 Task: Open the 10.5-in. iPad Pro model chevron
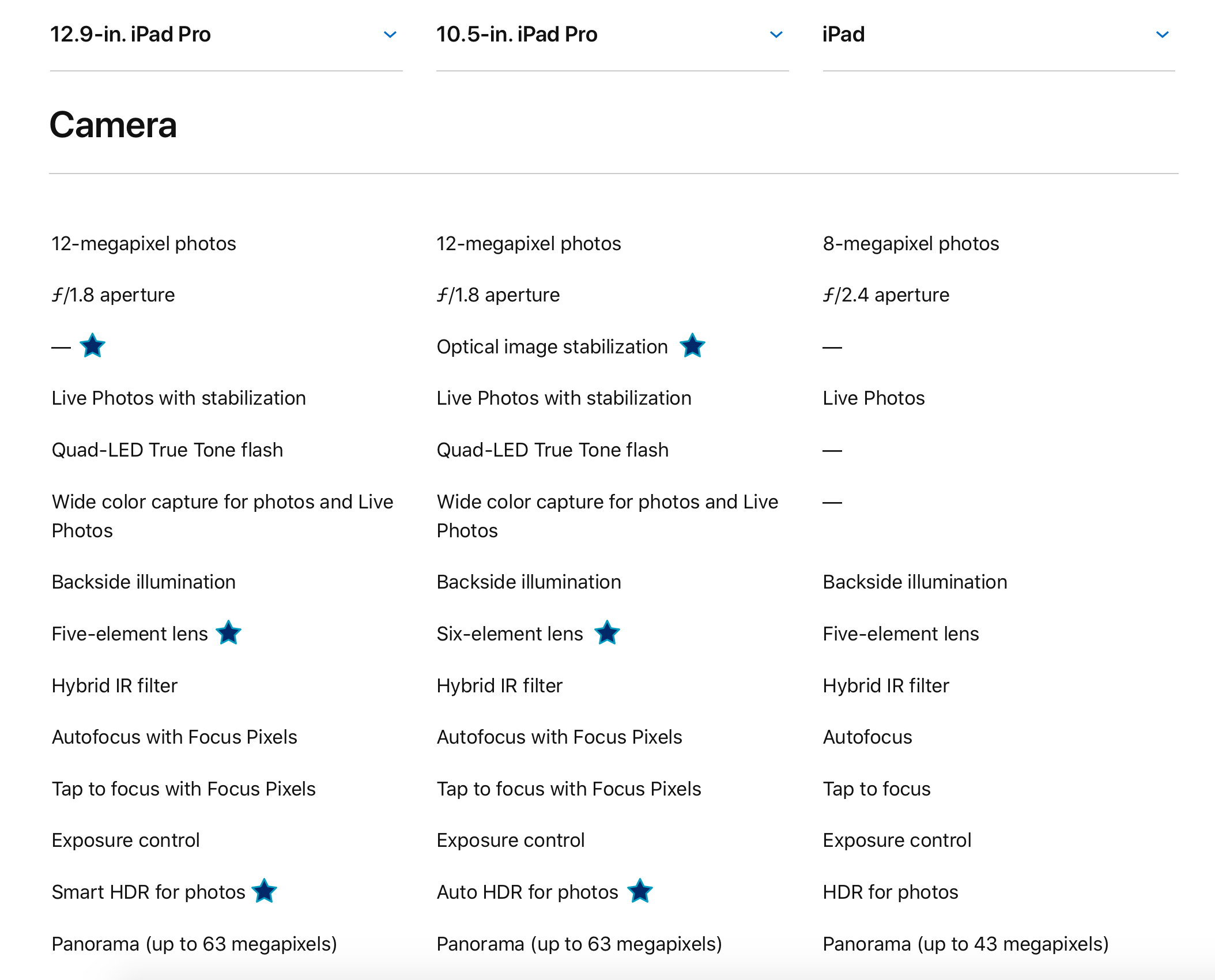click(776, 35)
